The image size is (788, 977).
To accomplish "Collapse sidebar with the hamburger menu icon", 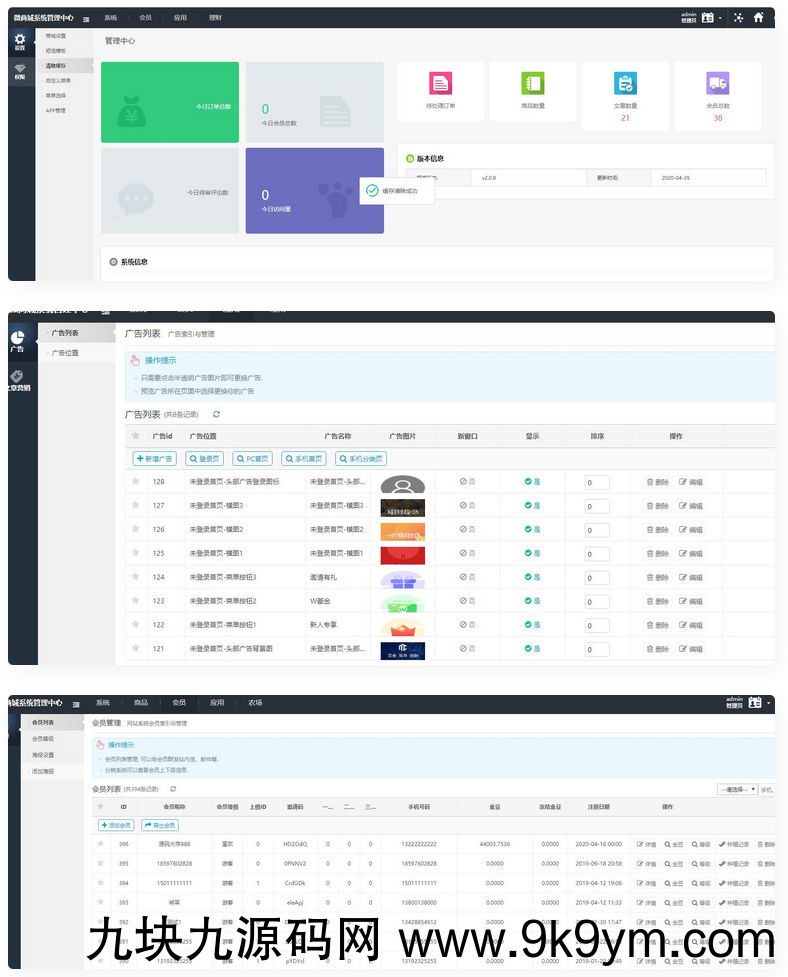I will [x=87, y=18].
